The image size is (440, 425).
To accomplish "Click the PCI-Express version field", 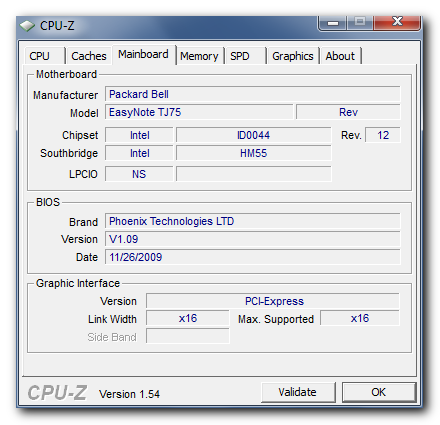I will [x=273, y=301].
